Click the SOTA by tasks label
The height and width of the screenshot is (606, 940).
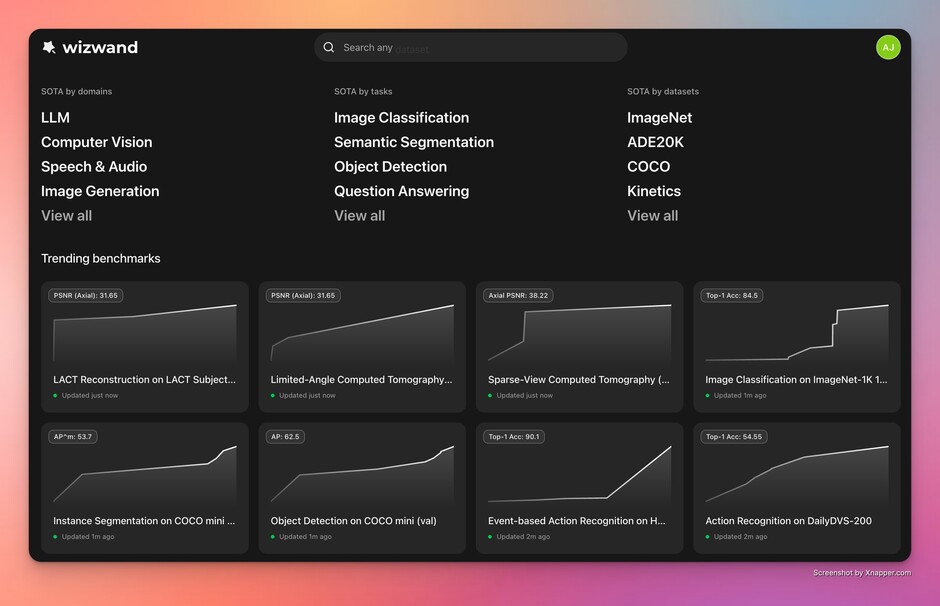(x=363, y=92)
